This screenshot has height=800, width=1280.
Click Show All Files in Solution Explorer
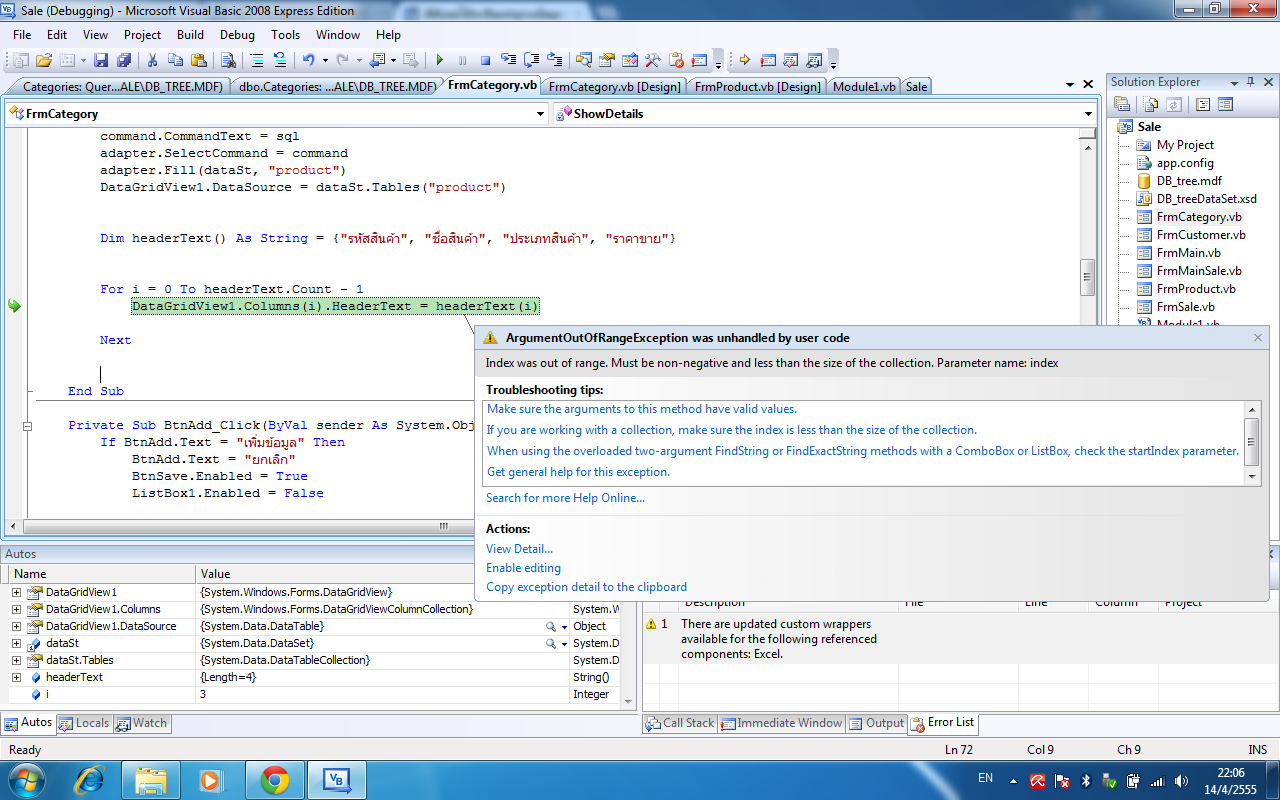[1151, 104]
